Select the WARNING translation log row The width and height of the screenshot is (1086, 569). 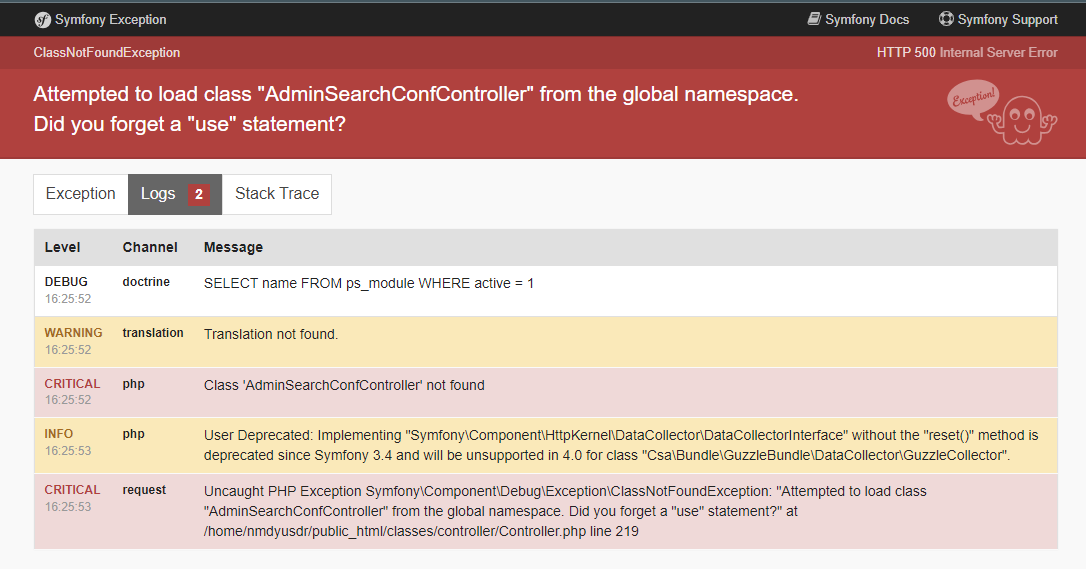(546, 342)
